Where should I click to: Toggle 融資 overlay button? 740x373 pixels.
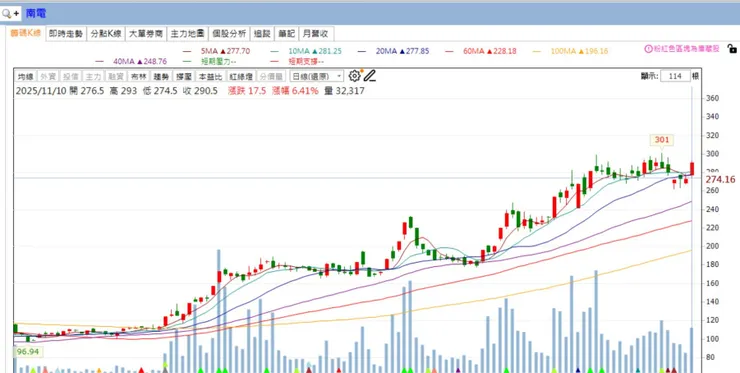click(x=116, y=76)
